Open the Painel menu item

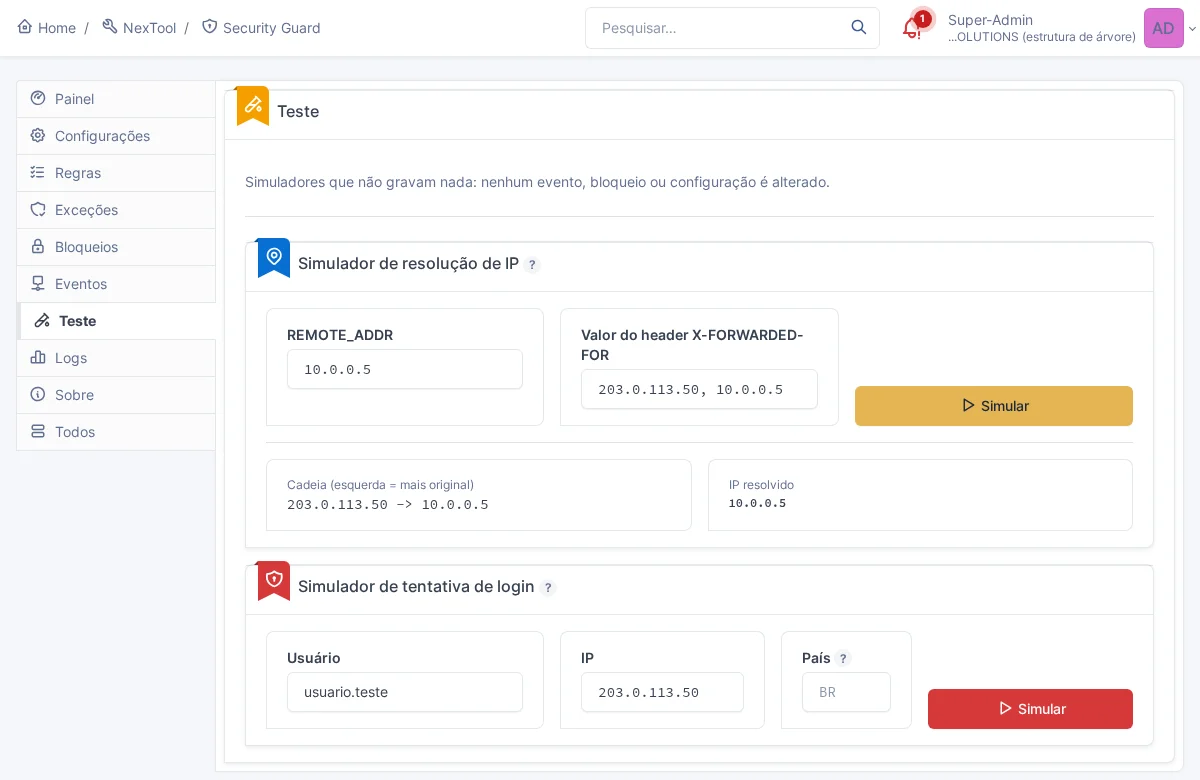[x=116, y=99]
